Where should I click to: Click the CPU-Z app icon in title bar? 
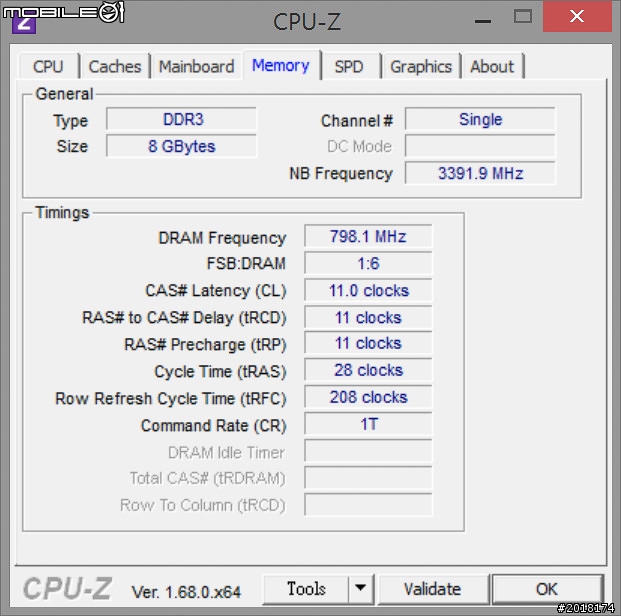(x=24, y=25)
